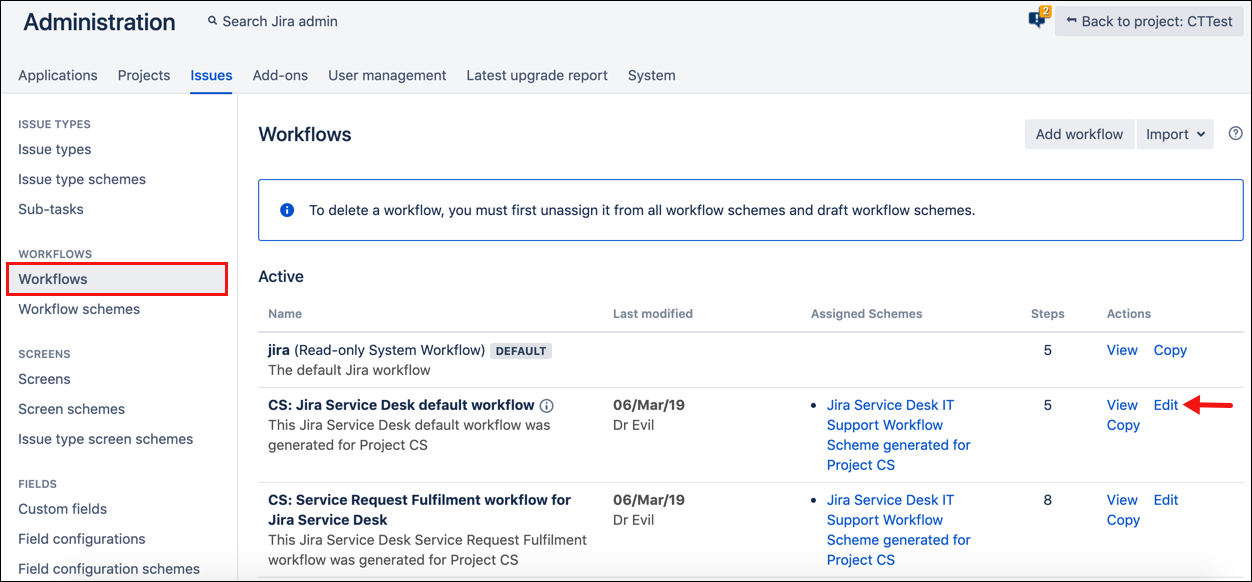Edit the Service Request Fulfilment workflow

(x=1166, y=500)
